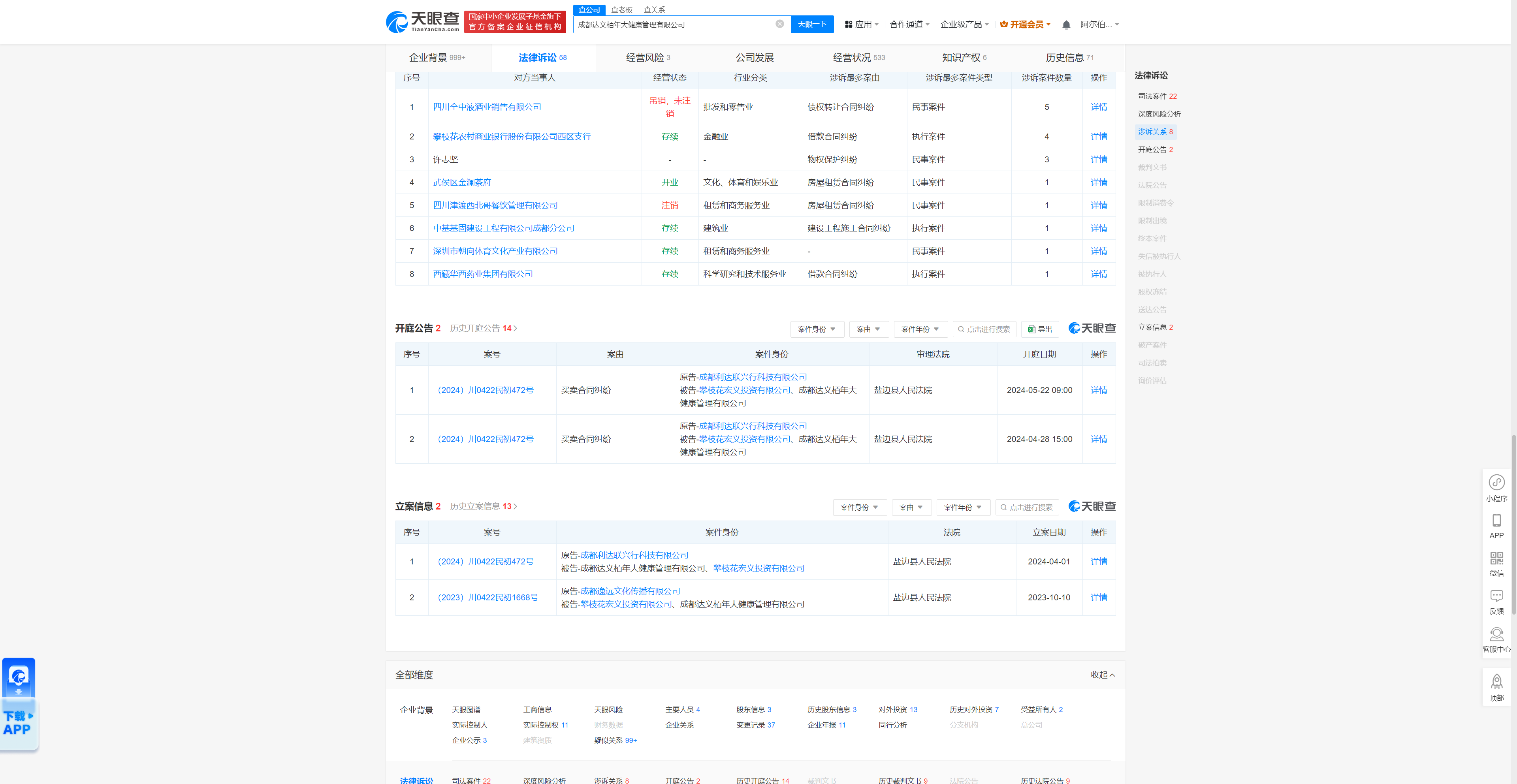Open 案由 filter in 开庭公告 section
Image resolution: width=1517 pixels, height=784 pixels.
tap(869, 329)
